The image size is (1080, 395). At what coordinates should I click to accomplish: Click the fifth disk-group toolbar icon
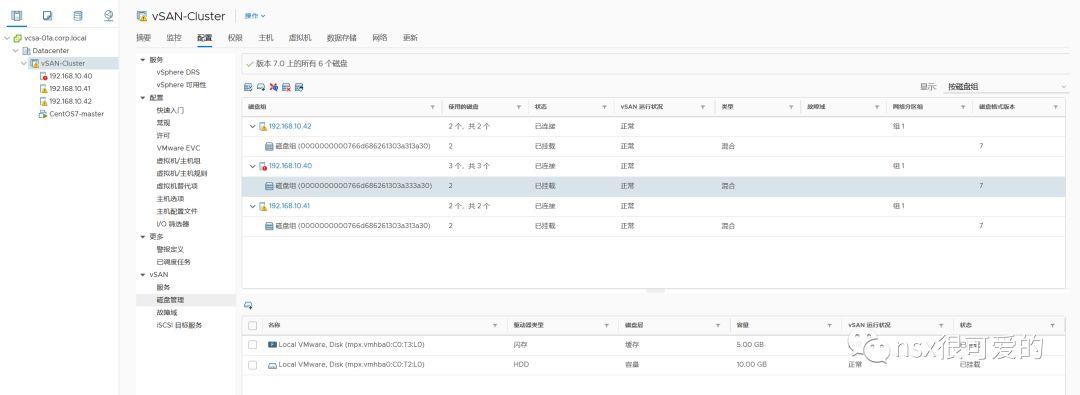(x=299, y=88)
